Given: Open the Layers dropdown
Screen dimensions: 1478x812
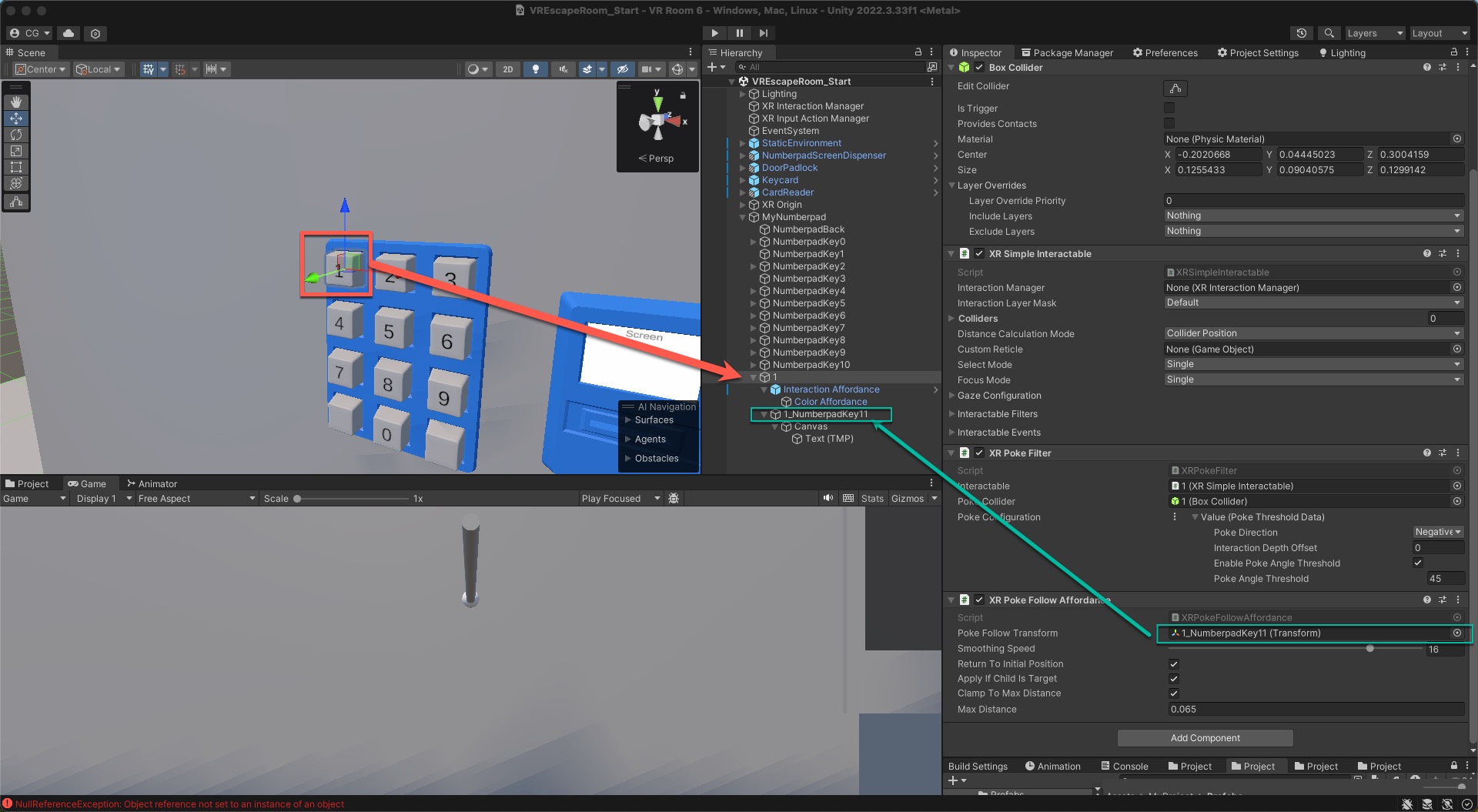Looking at the screenshot, I should pyautogui.click(x=1375, y=33).
